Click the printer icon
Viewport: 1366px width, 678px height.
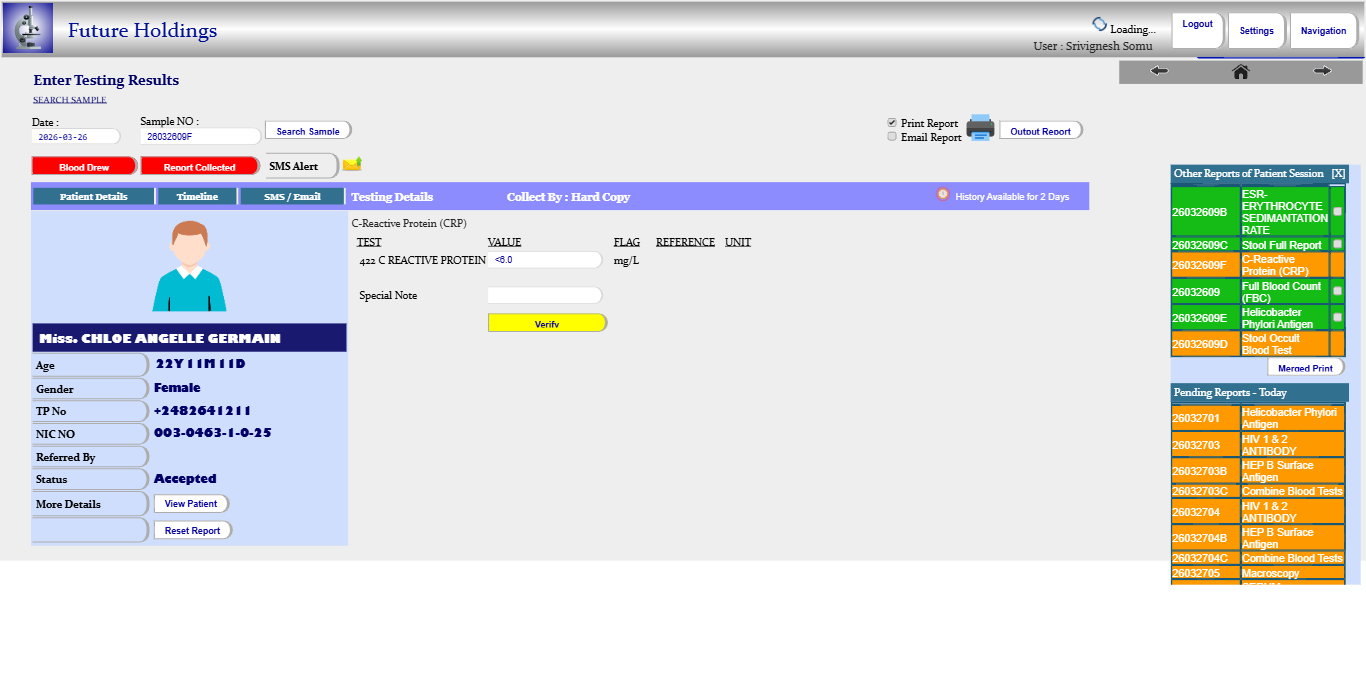[x=980, y=128]
